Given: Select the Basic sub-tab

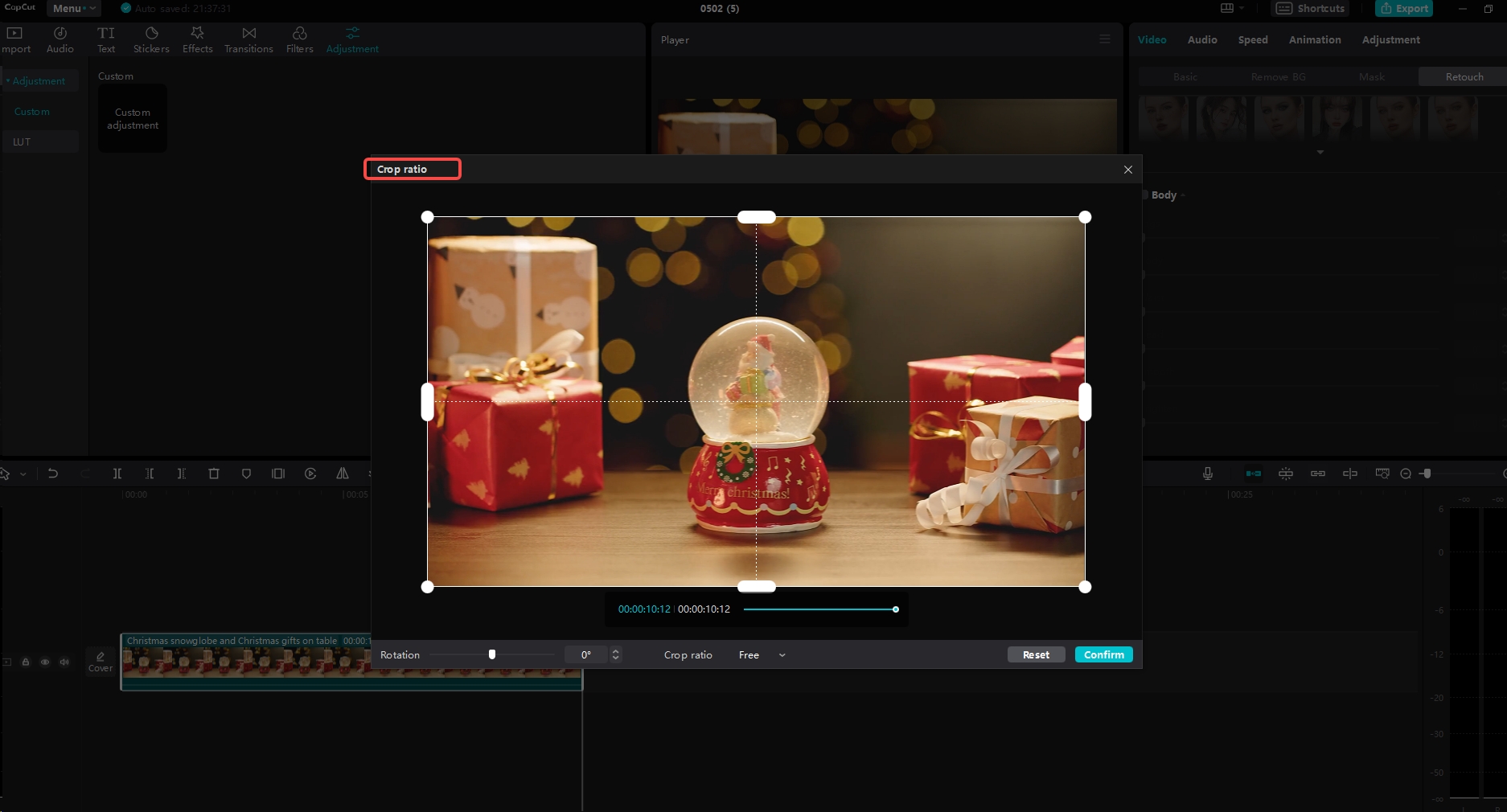Looking at the screenshot, I should click(1185, 77).
